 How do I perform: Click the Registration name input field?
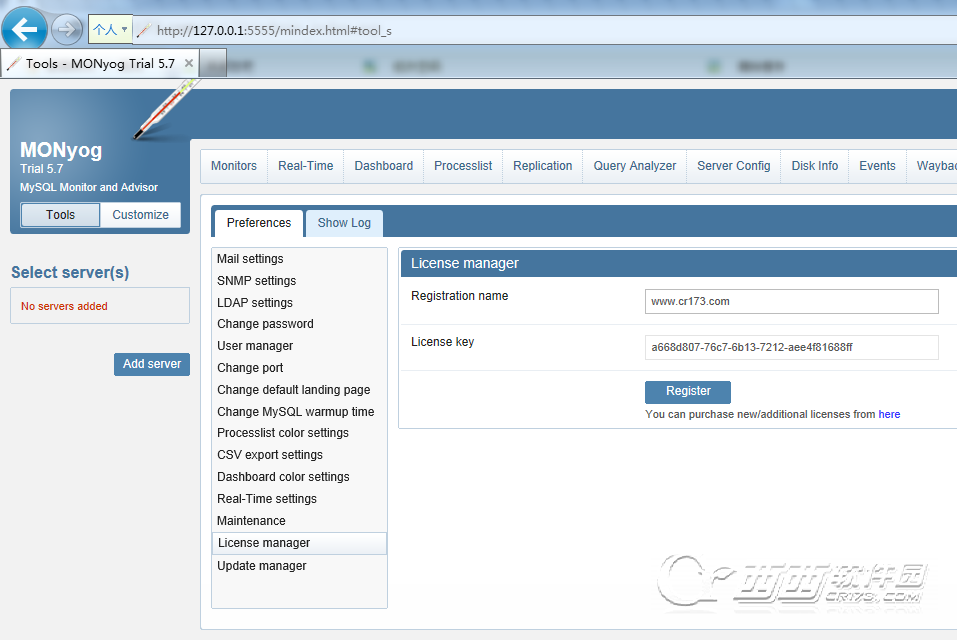point(792,301)
